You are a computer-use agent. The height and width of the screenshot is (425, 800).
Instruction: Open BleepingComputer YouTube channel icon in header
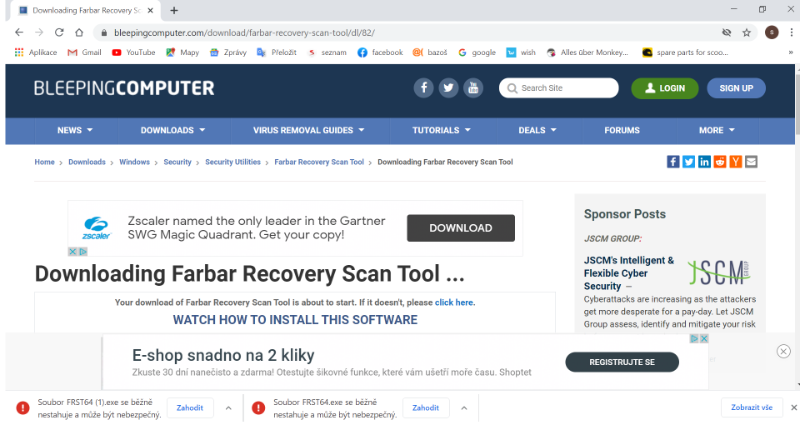(473, 88)
